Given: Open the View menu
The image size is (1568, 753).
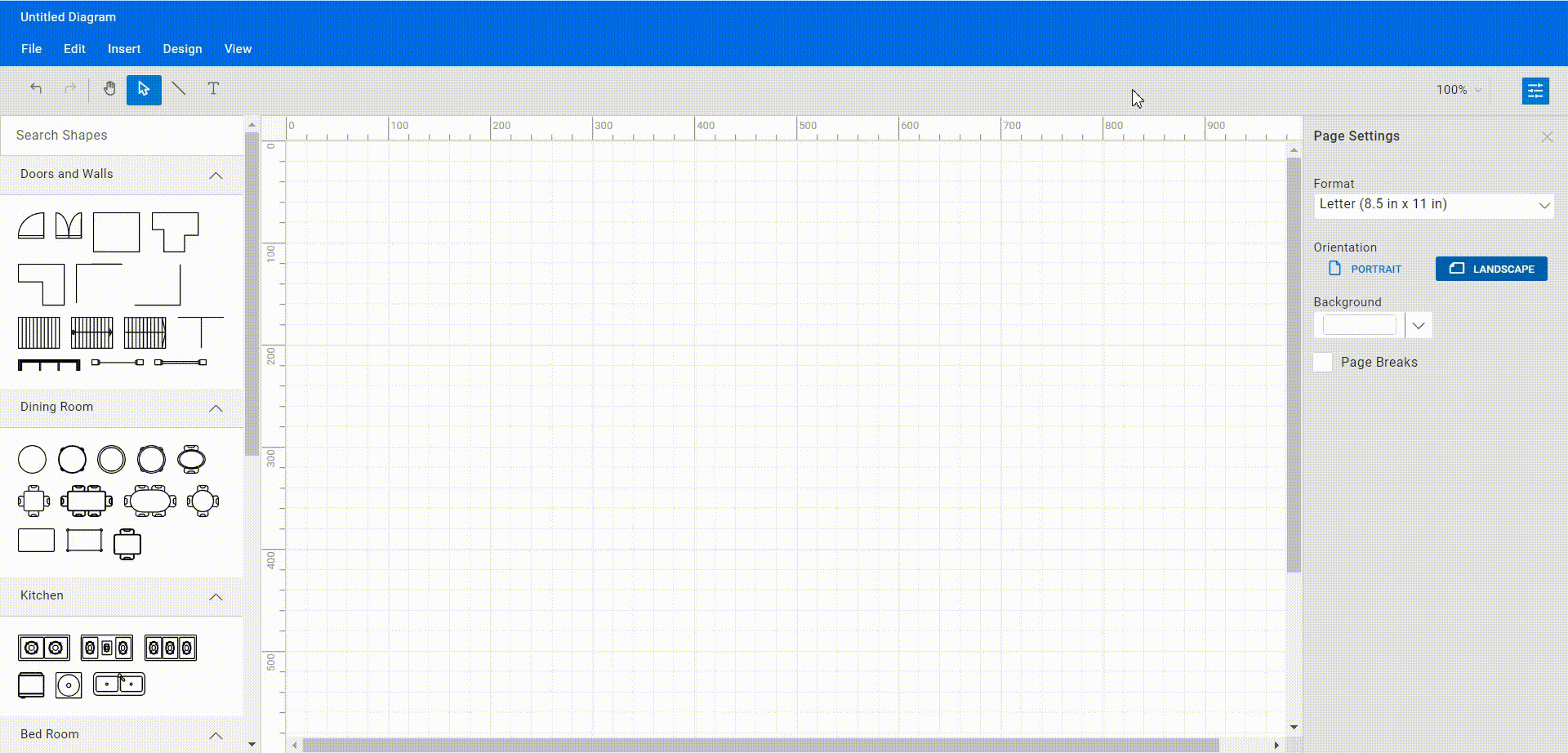Looking at the screenshot, I should coord(238,49).
